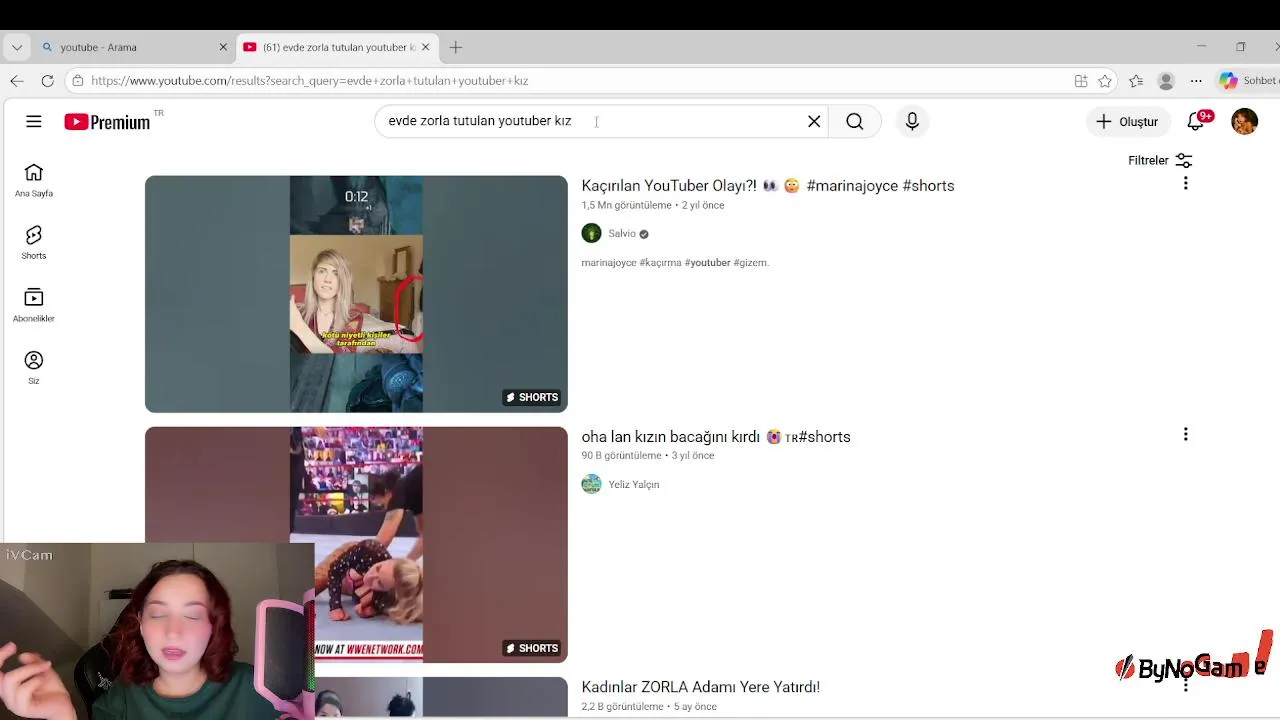
Task: Clear the search box with X
Action: tap(814, 121)
